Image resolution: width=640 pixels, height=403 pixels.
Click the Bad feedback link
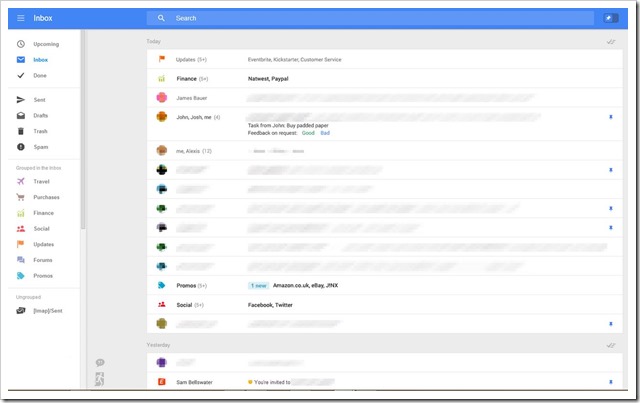tap(325, 132)
